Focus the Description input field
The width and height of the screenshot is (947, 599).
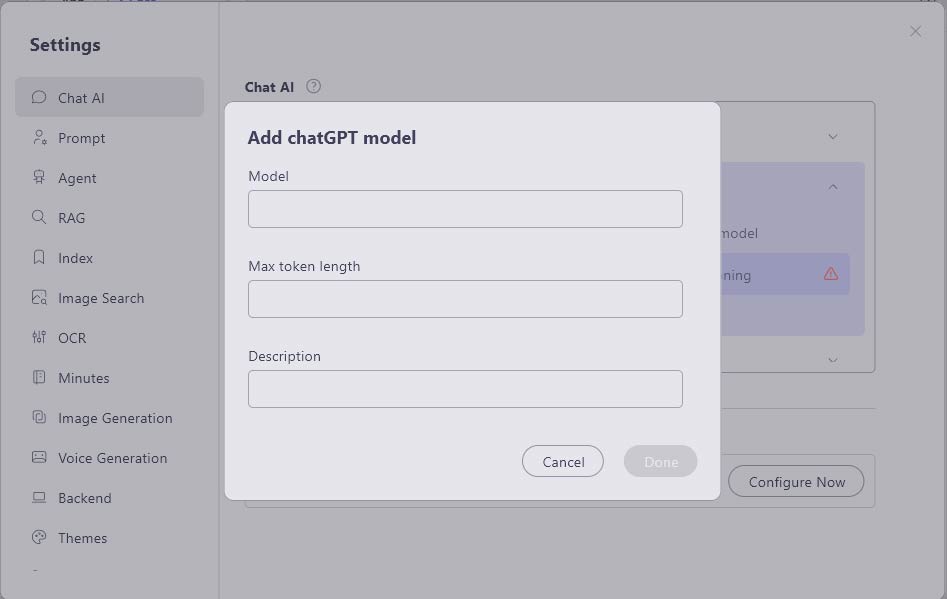point(465,389)
